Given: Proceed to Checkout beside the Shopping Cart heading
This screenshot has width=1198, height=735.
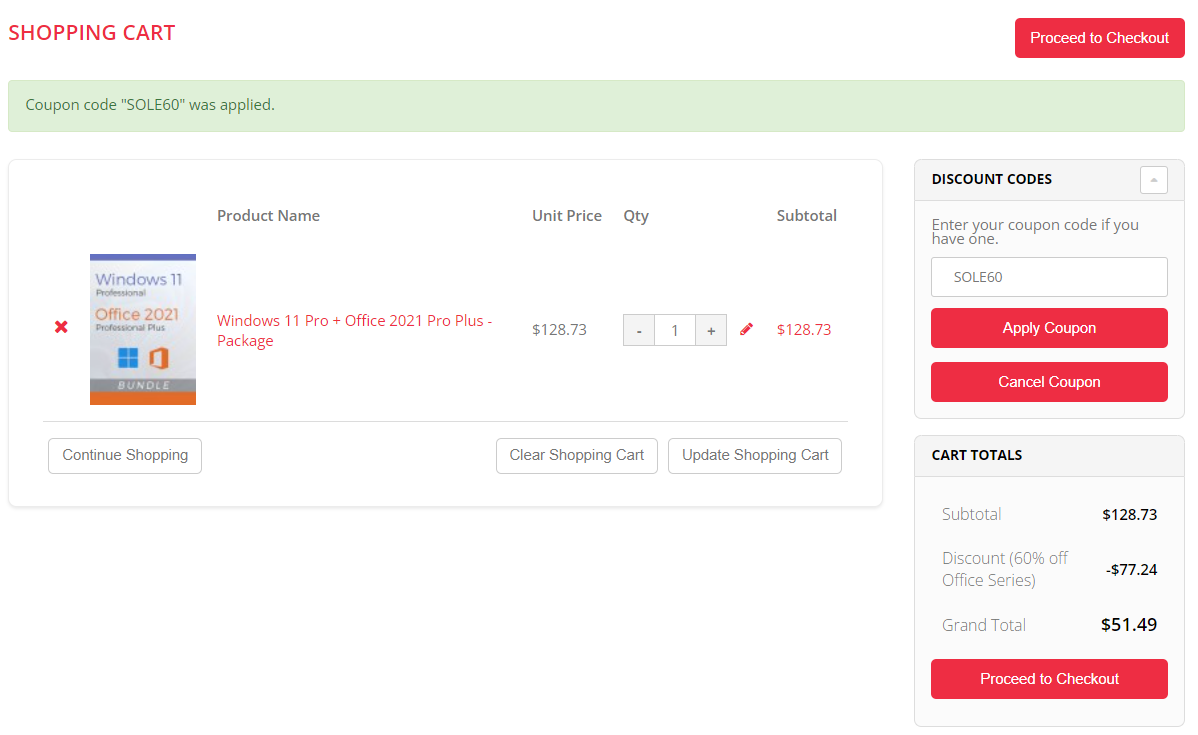Looking at the screenshot, I should coord(1099,38).
